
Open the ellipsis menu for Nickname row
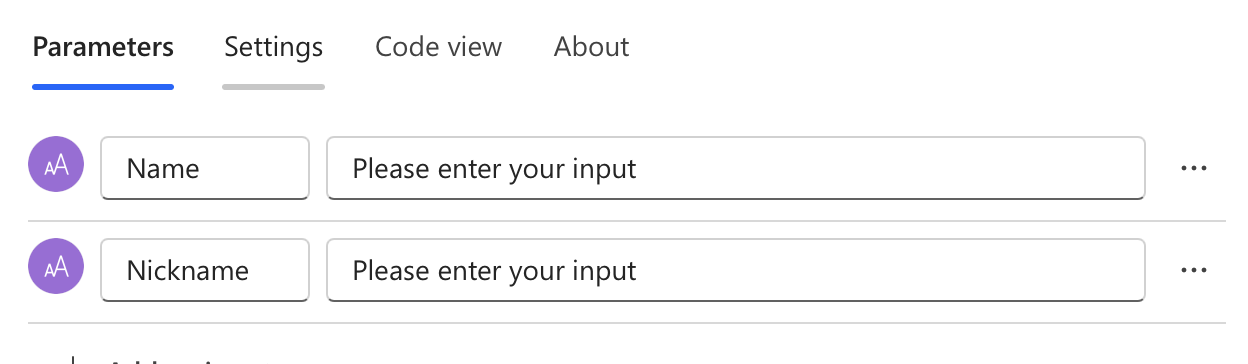click(x=1194, y=270)
